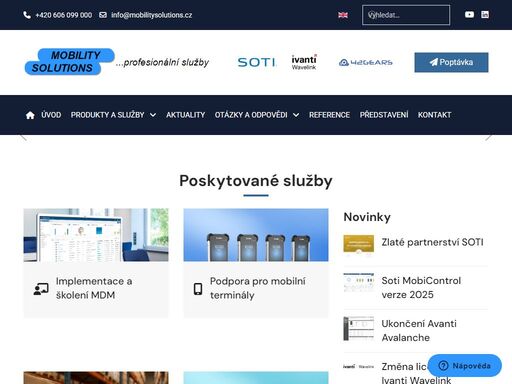This screenshot has width=512, height=384.
Task: Click the info@mobilitysolutions.cz email link
Action: point(152,15)
